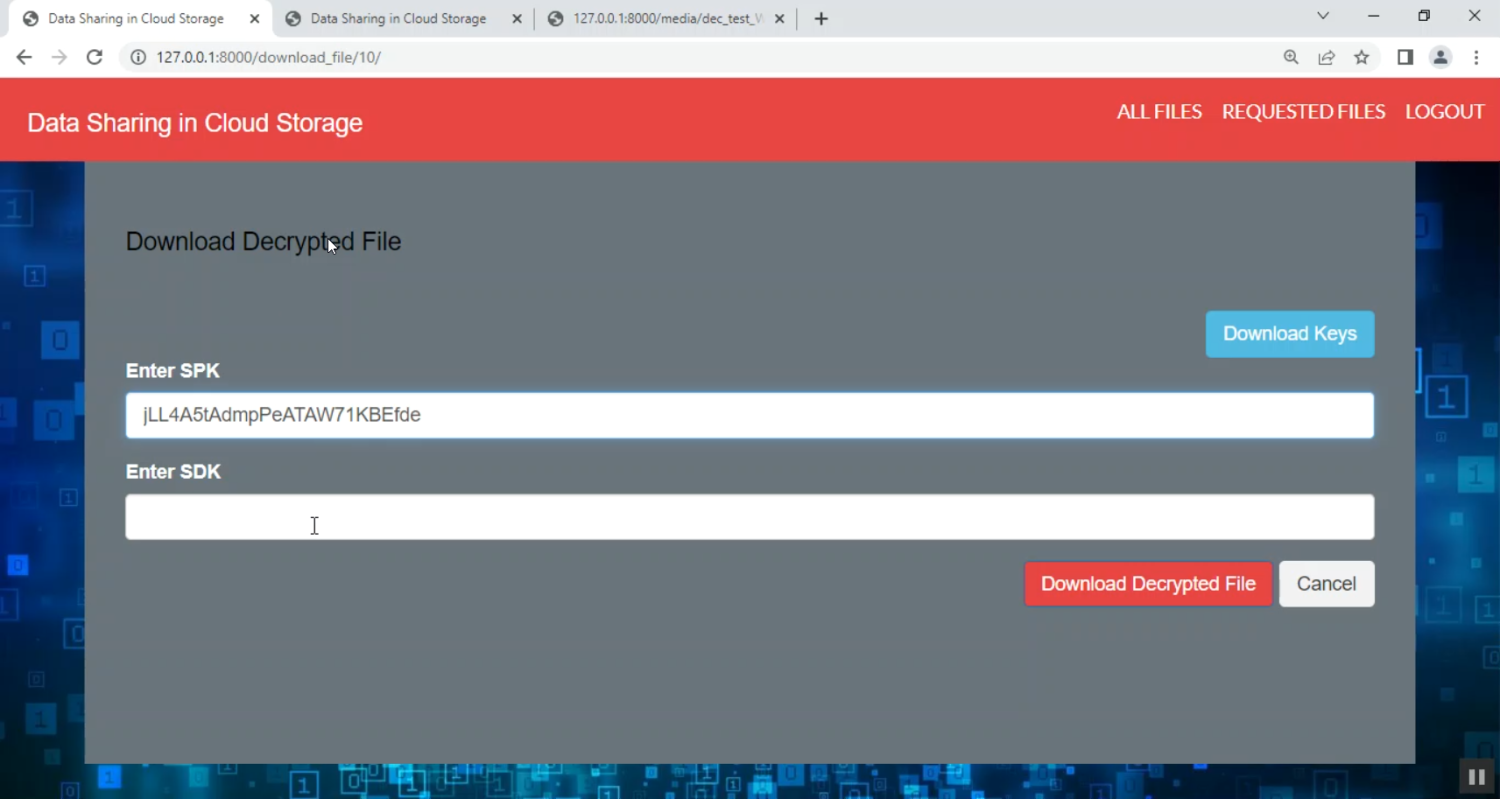
Task: Switch to the second Data Sharing tab
Action: tap(397, 18)
